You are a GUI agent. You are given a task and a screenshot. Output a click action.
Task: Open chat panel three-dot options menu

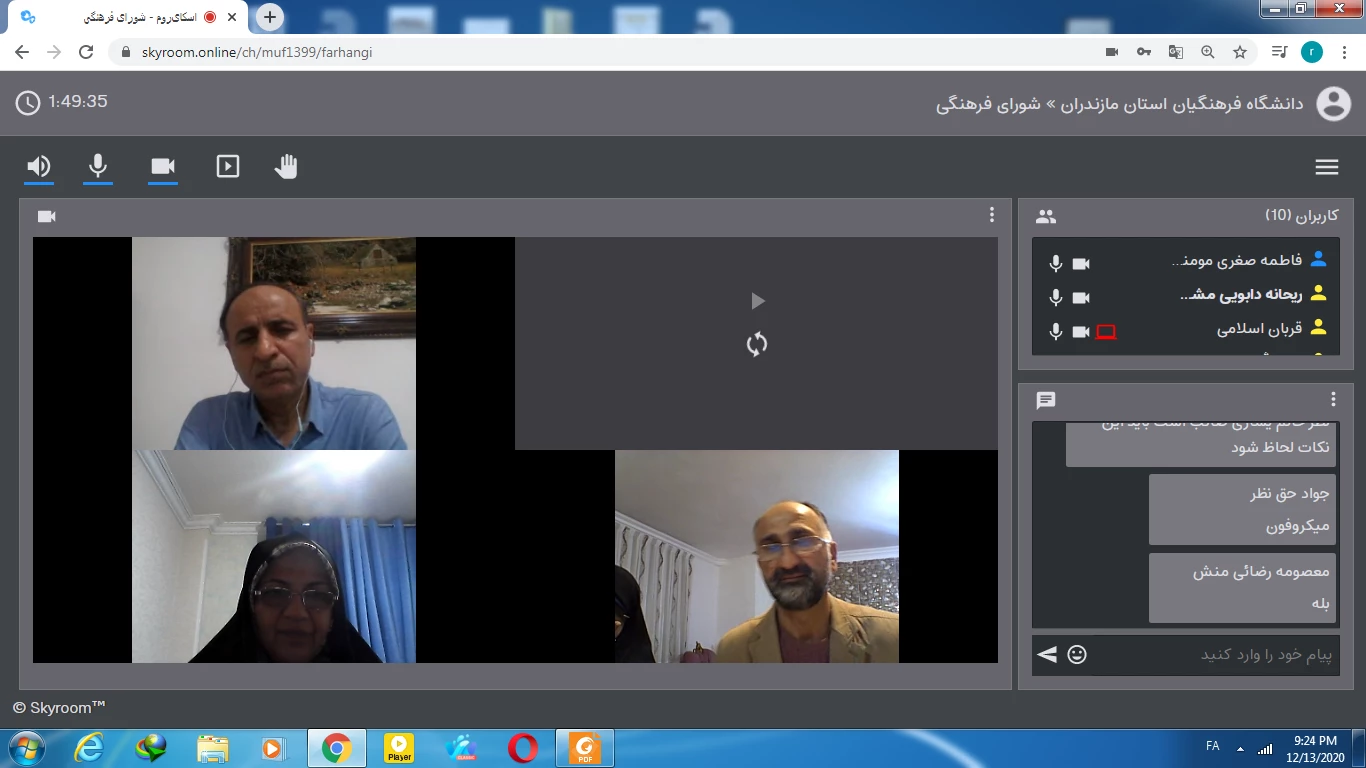(1333, 400)
